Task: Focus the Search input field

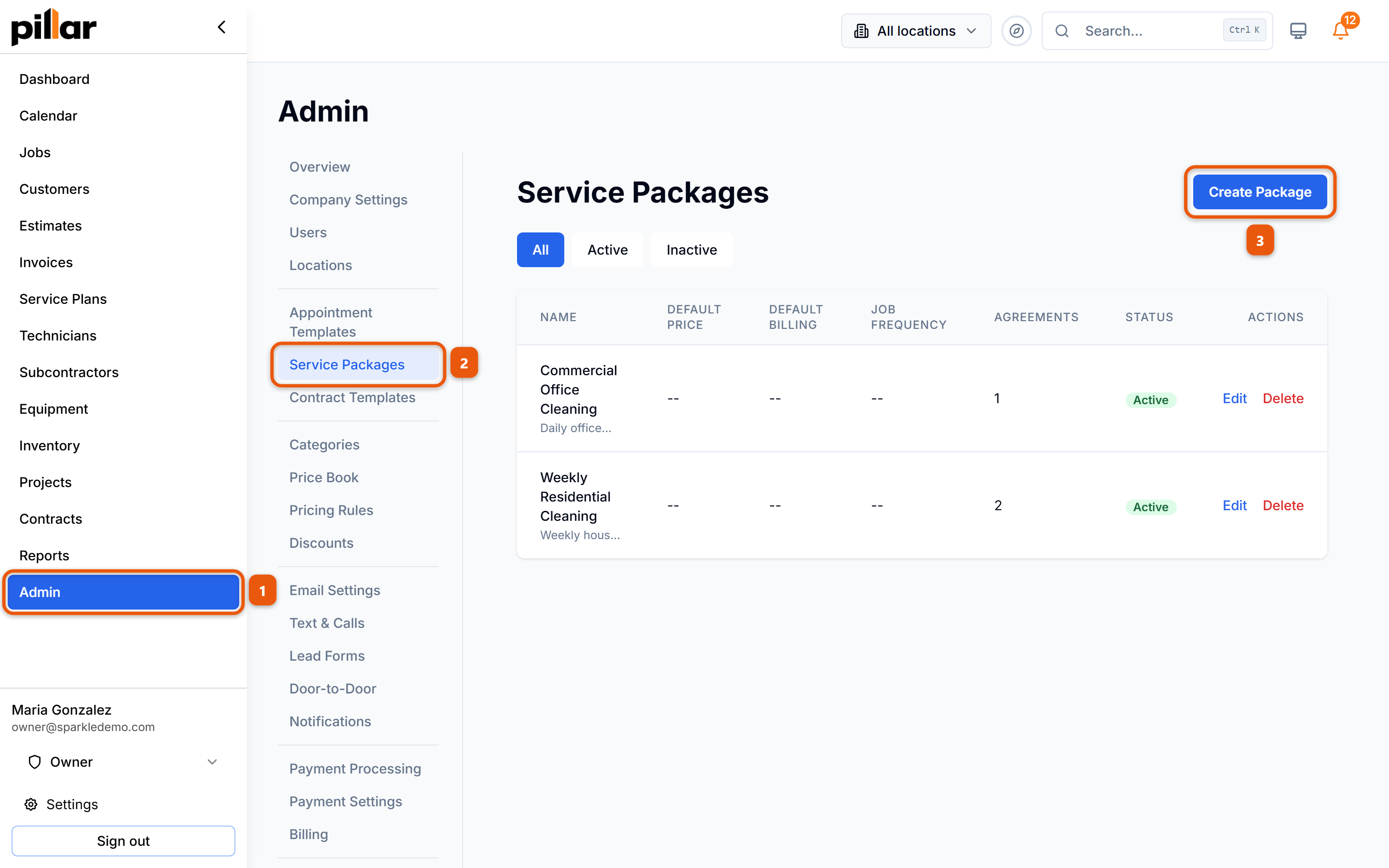Action: coord(1157,31)
